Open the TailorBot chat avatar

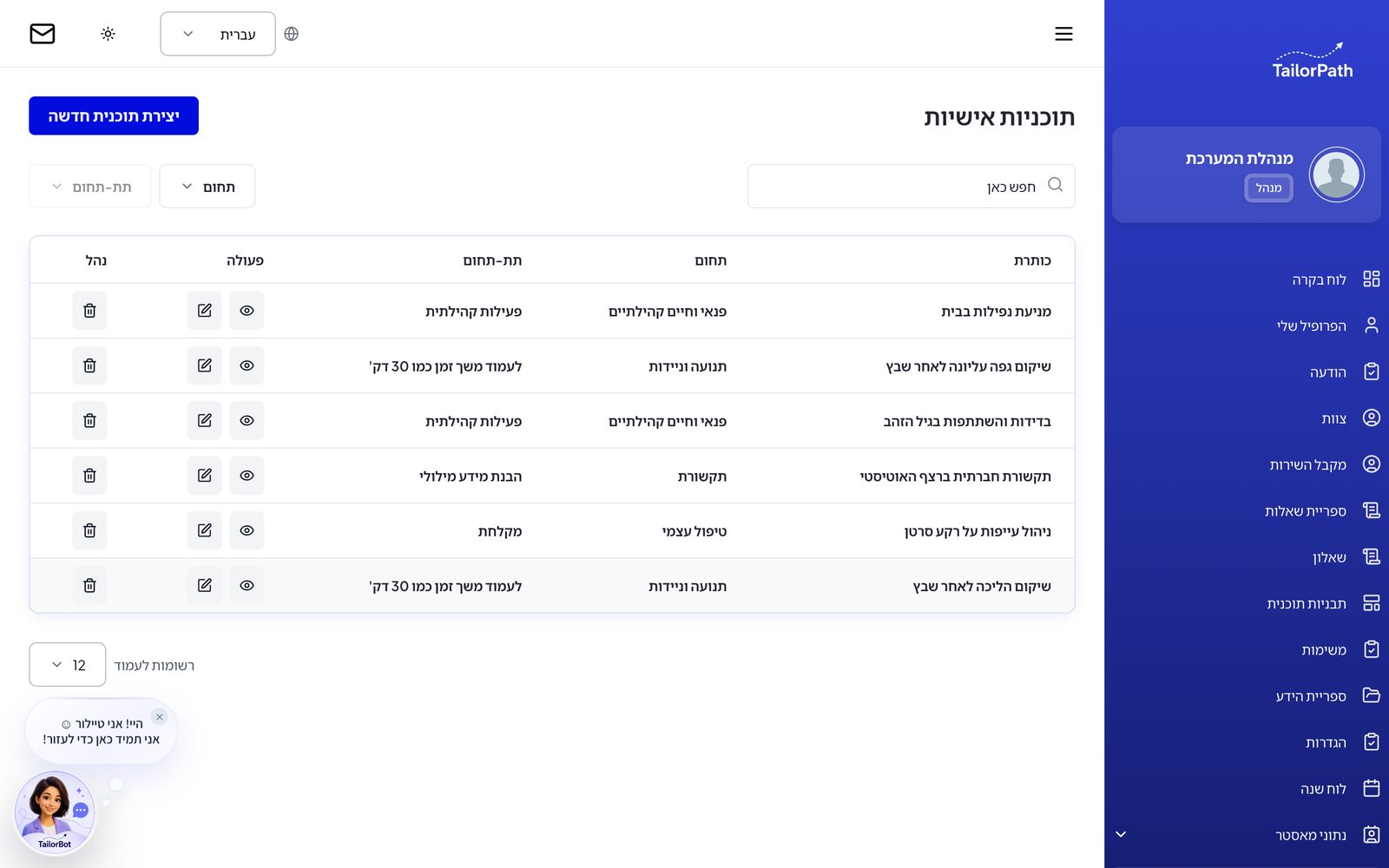pyautogui.click(x=55, y=812)
